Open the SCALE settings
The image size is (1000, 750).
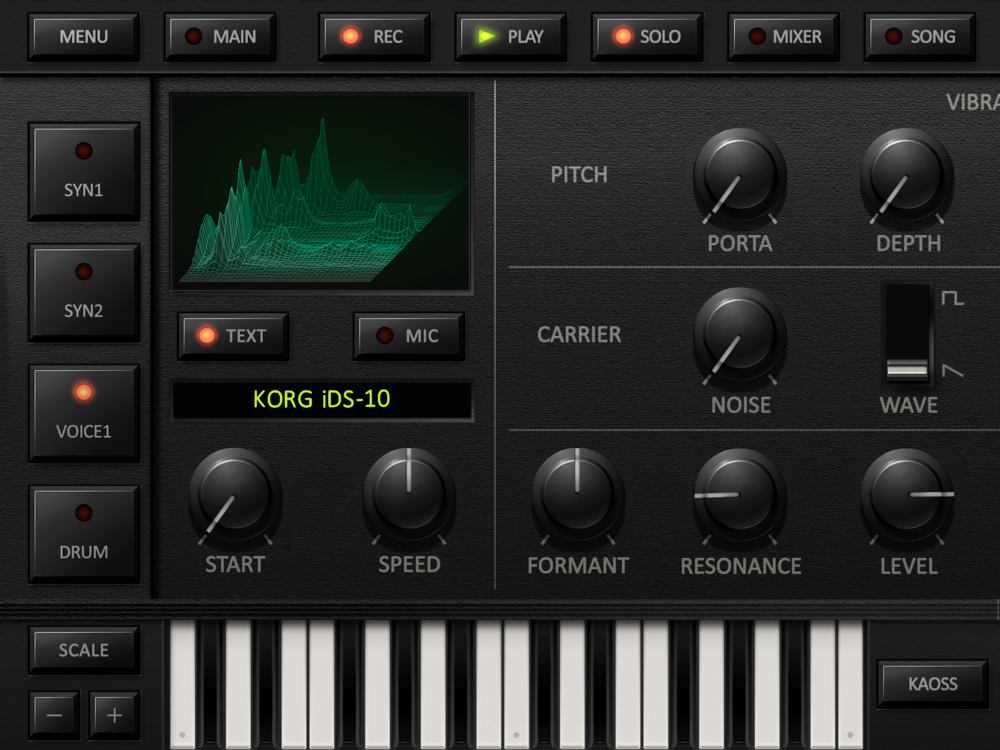(x=84, y=650)
